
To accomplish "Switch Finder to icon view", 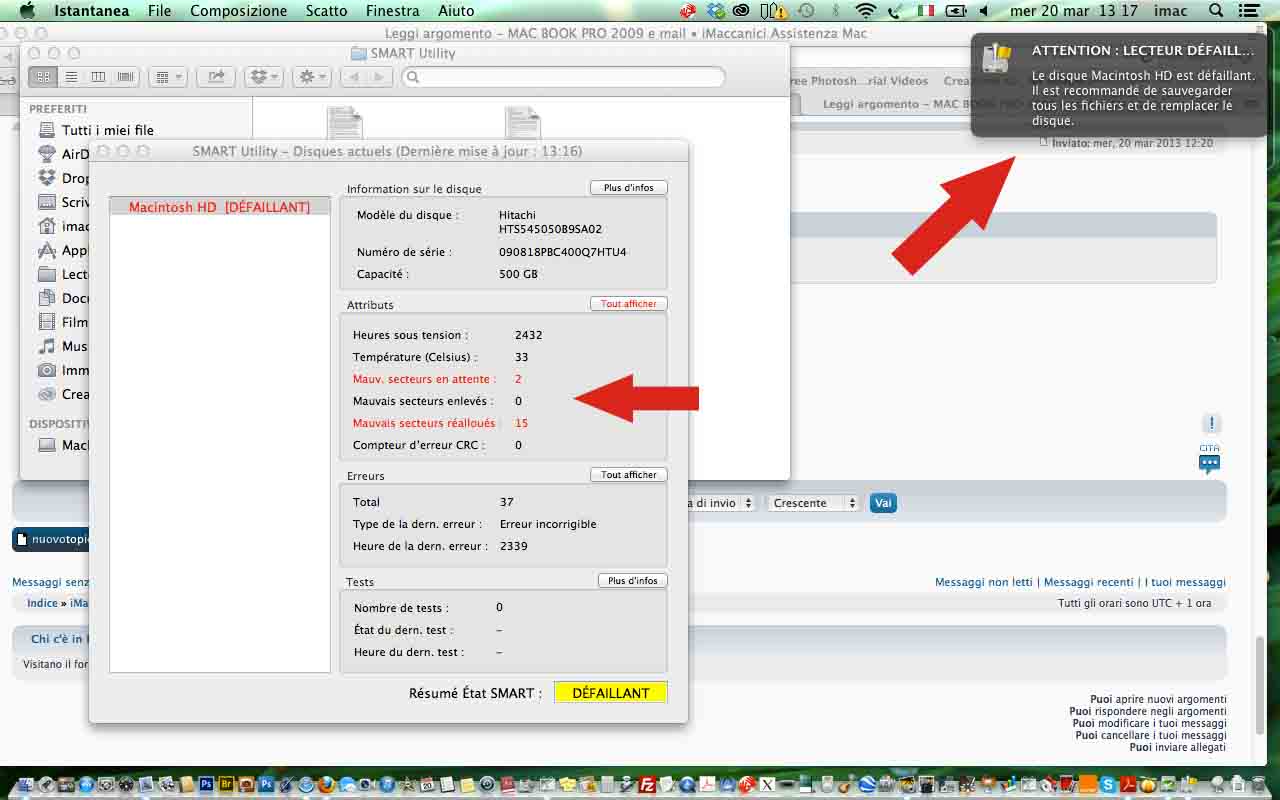I will pyautogui.click(x=44, y=77).
